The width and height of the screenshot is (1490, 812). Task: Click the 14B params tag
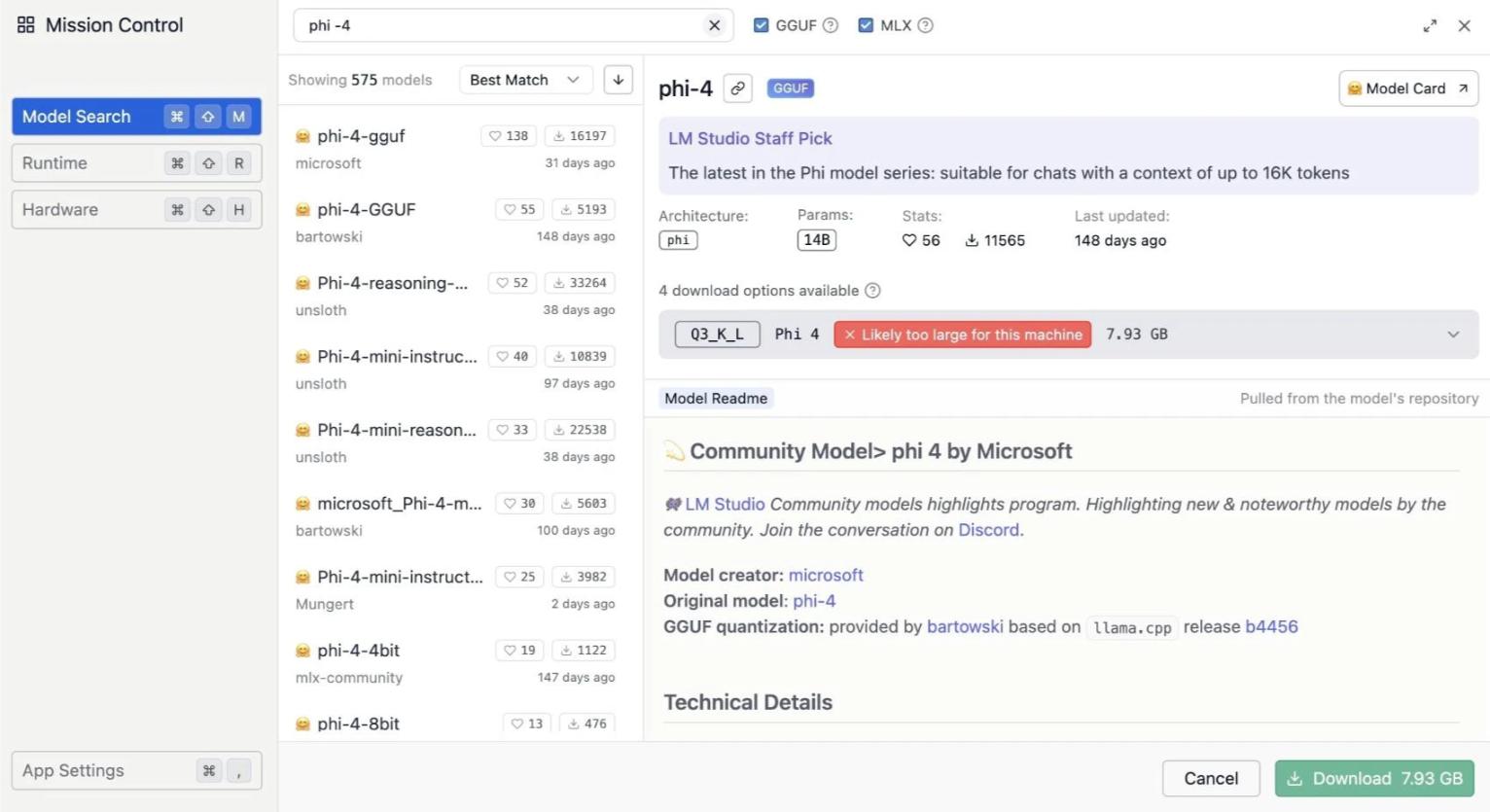coord(817,240)
